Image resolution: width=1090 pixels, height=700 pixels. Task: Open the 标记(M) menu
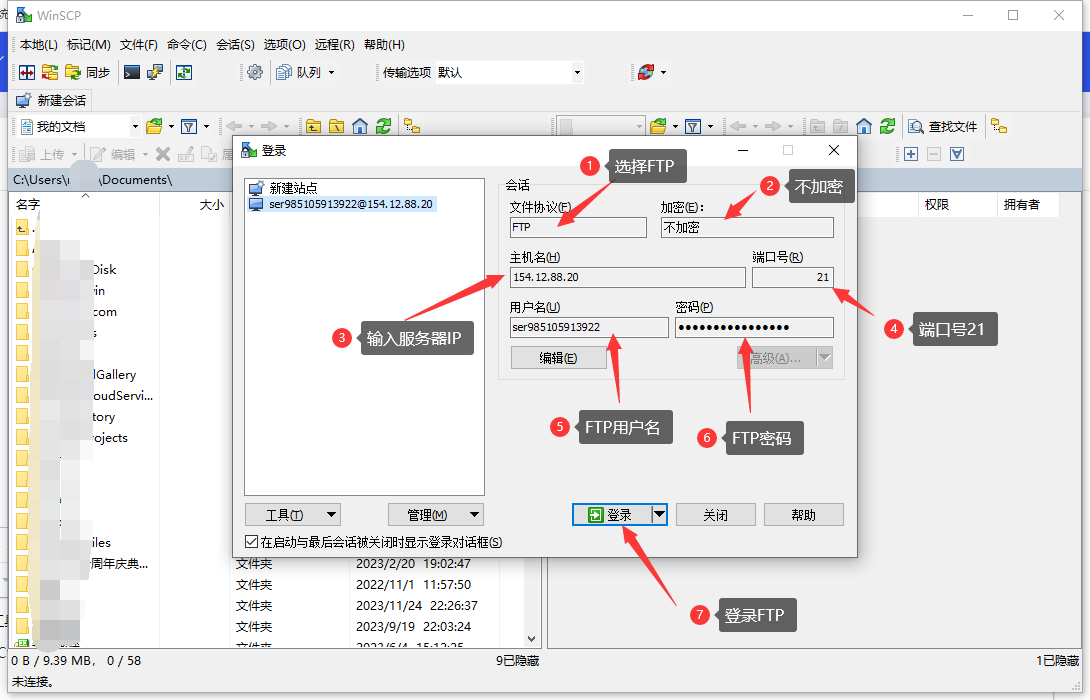88,44
